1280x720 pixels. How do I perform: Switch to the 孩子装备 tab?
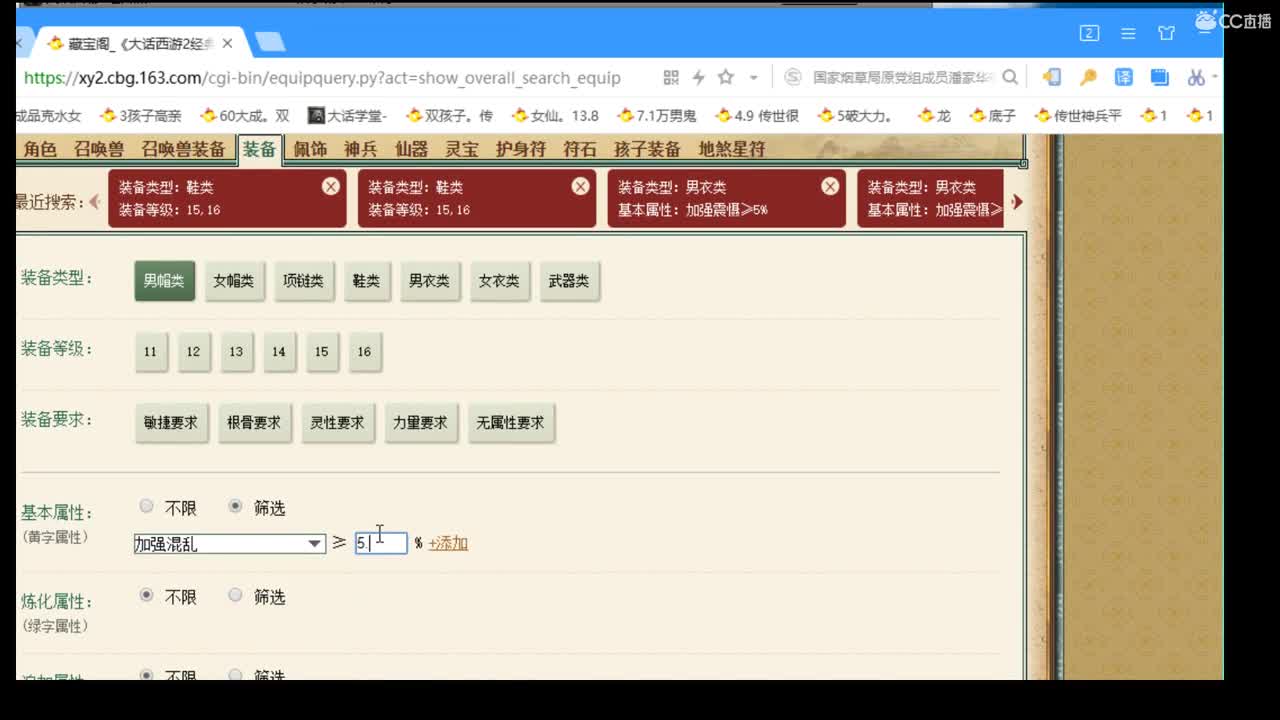647,149
